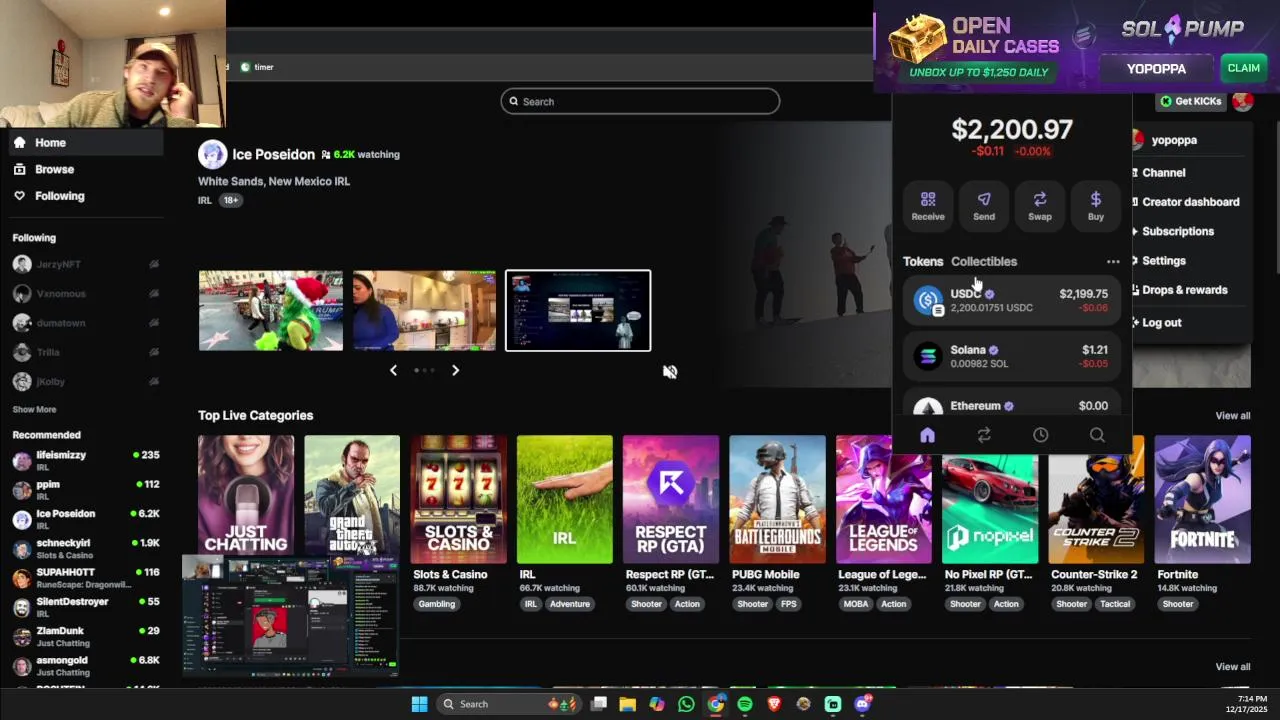Click the Gambling tag under Slots & Casino

pyautogui.click(x=437, y=604)
